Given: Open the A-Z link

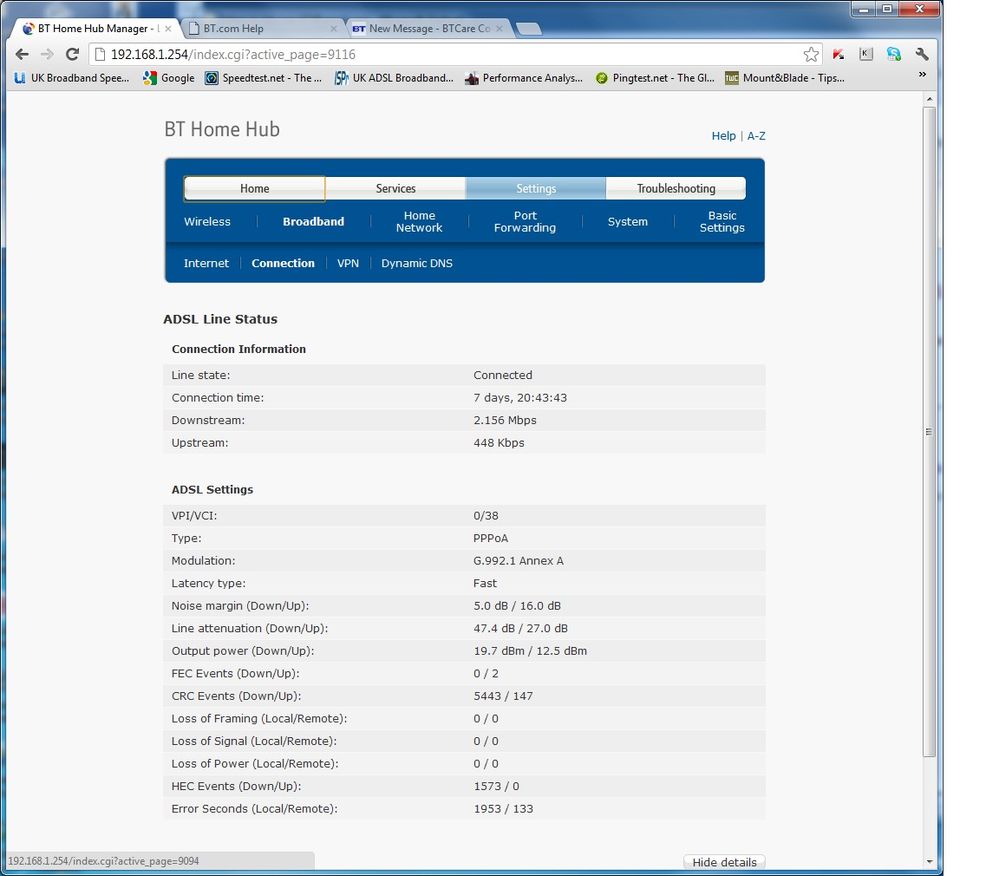Looking at the screenshot, I should tap(756, 136).
